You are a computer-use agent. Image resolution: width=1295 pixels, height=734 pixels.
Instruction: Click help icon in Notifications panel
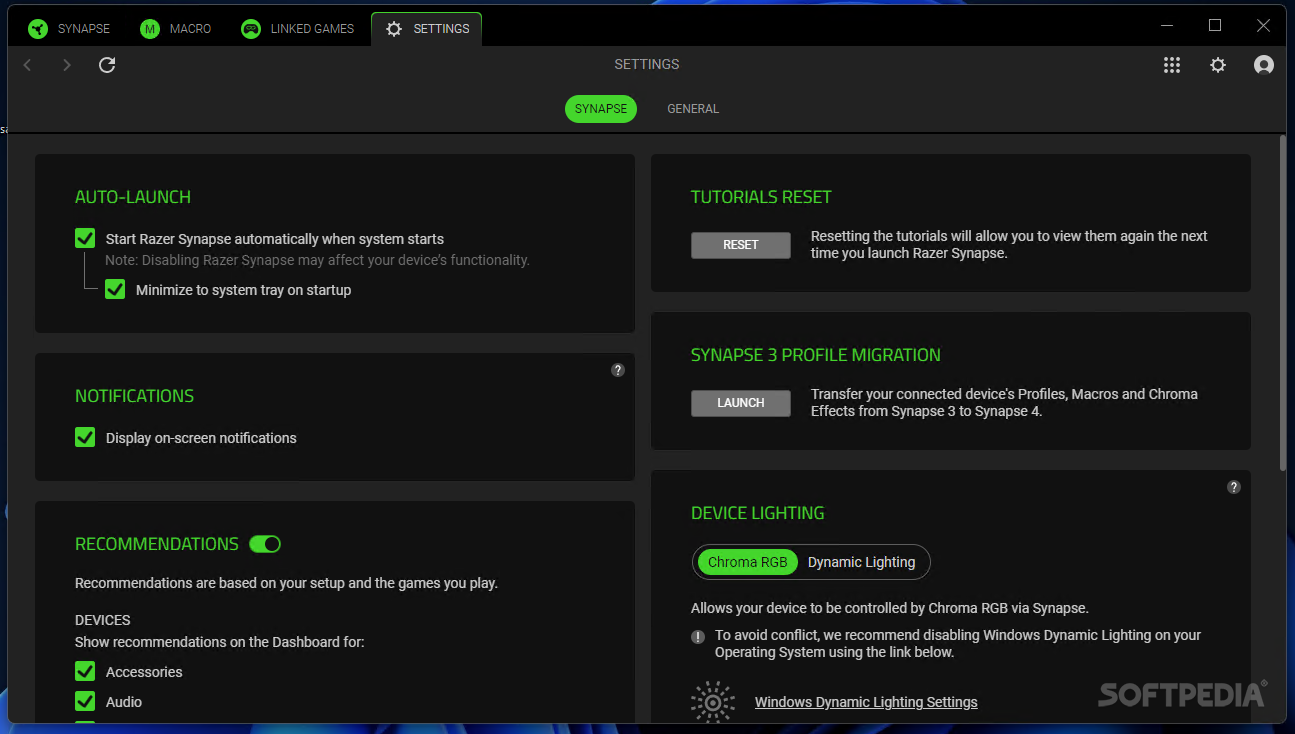point(618,370)
